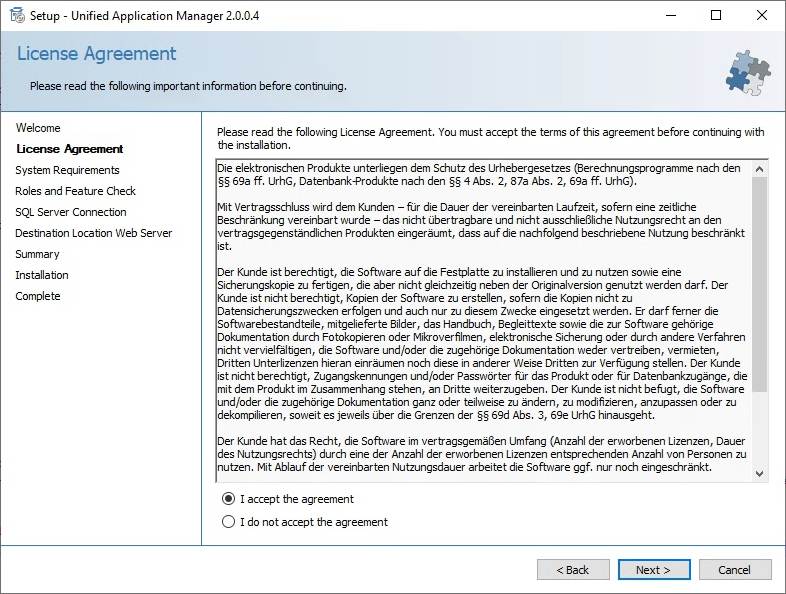The height and width of the screenshot is (594, 786).
Task: Click Installation step in sidebar
Action: point(42,275)
